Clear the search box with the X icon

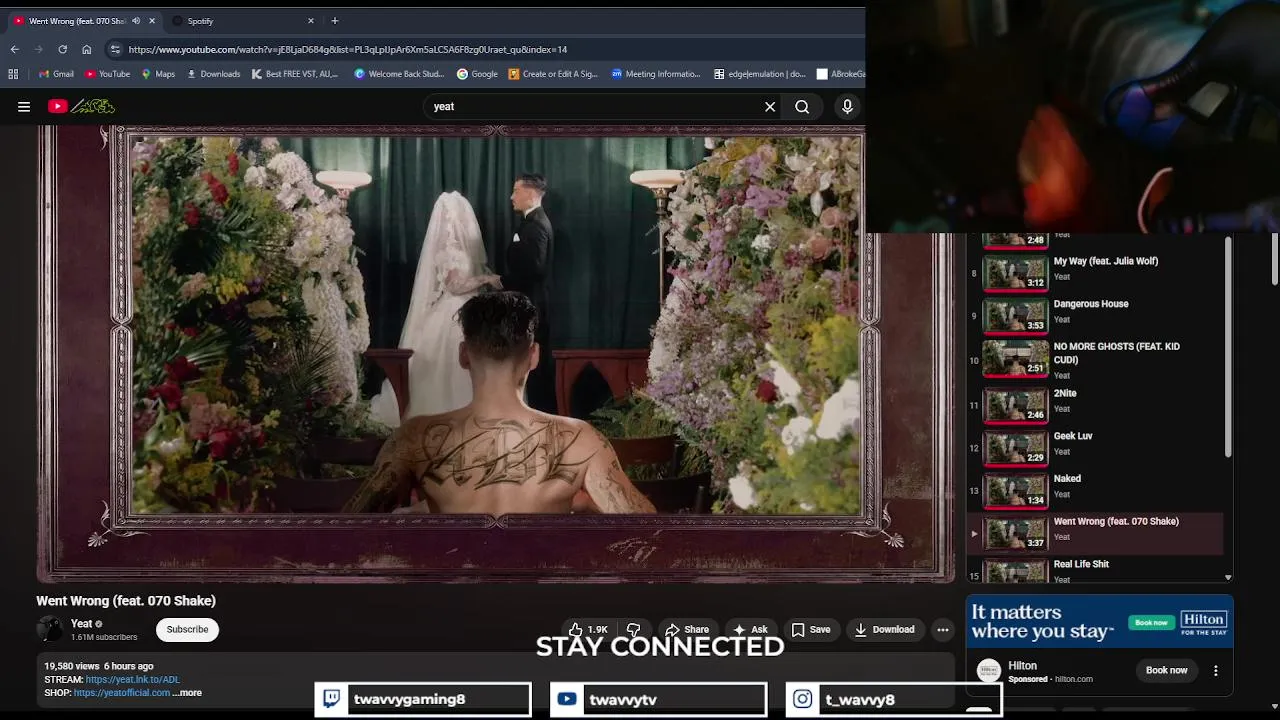pyautogui.click(x=770, y=107)
